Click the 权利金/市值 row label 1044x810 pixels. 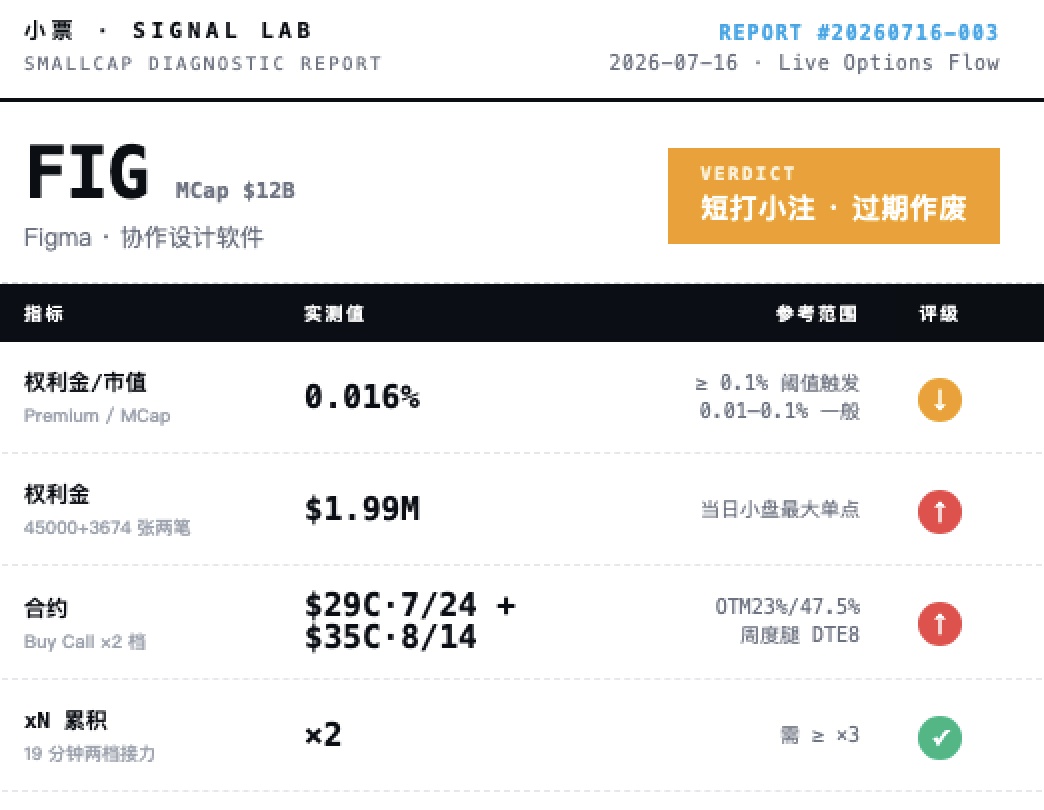click(85, 382)
